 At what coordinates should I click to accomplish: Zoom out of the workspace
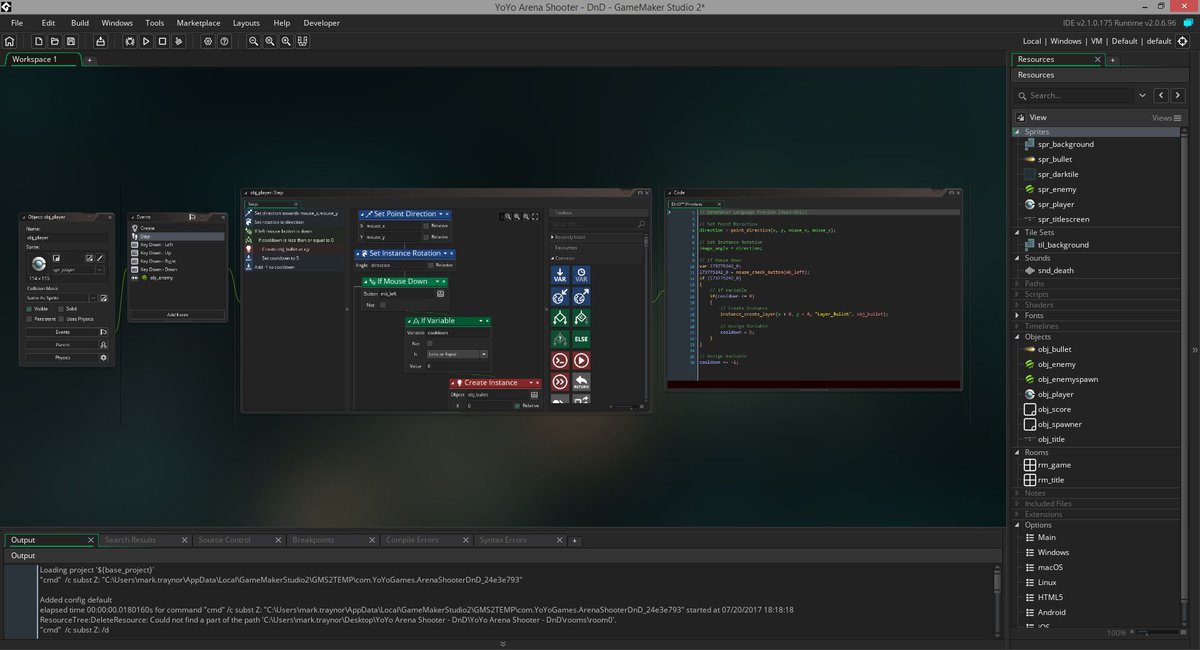[x=254, y=41]
